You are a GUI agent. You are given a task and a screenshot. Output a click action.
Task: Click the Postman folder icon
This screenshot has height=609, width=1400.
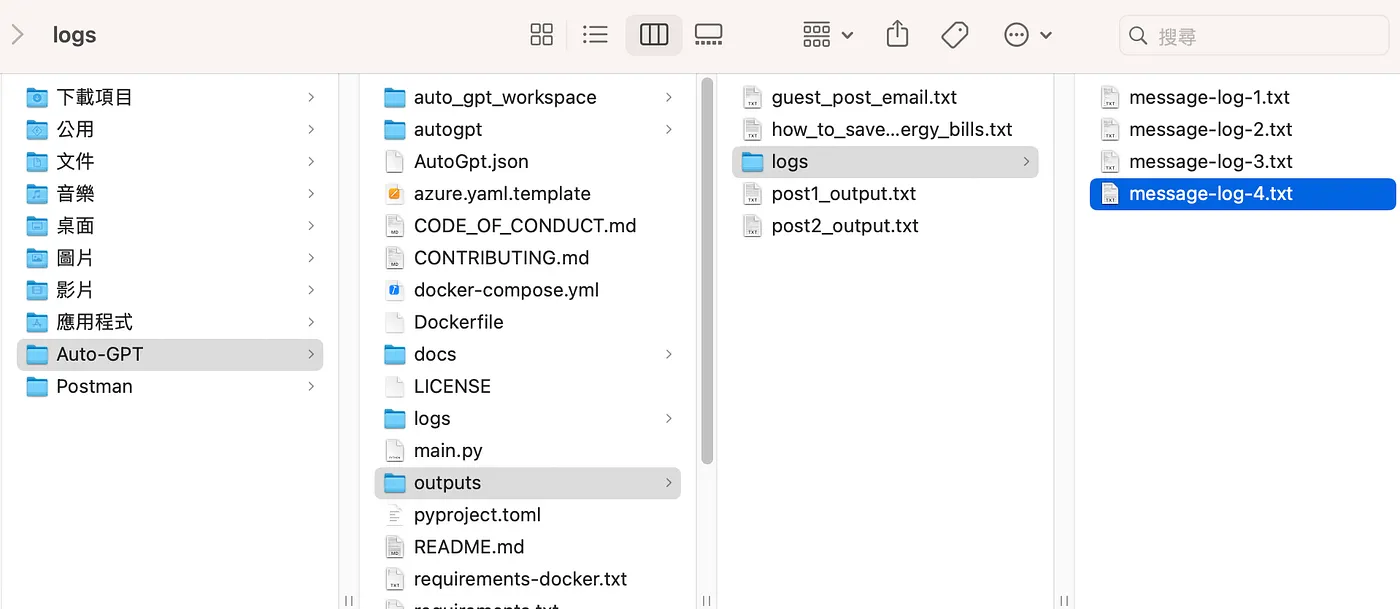pyautogui.click(x=37, y=386)
